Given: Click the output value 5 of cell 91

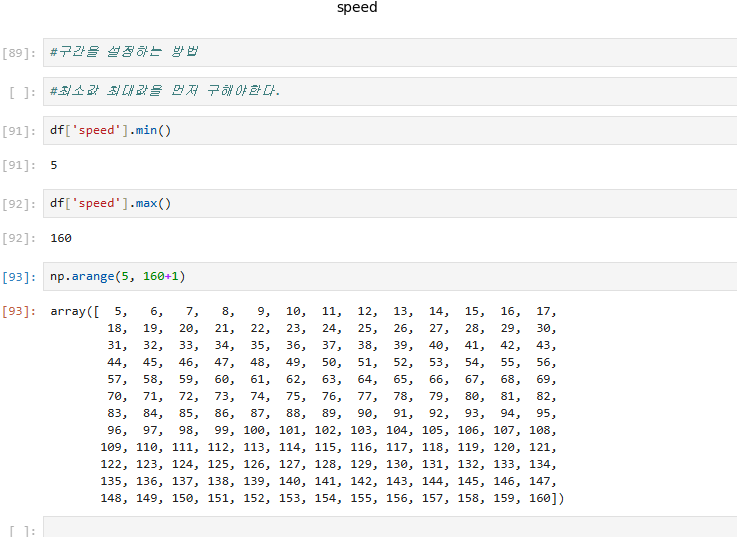Looking at the screenshot, I should (x=54, y=165).
